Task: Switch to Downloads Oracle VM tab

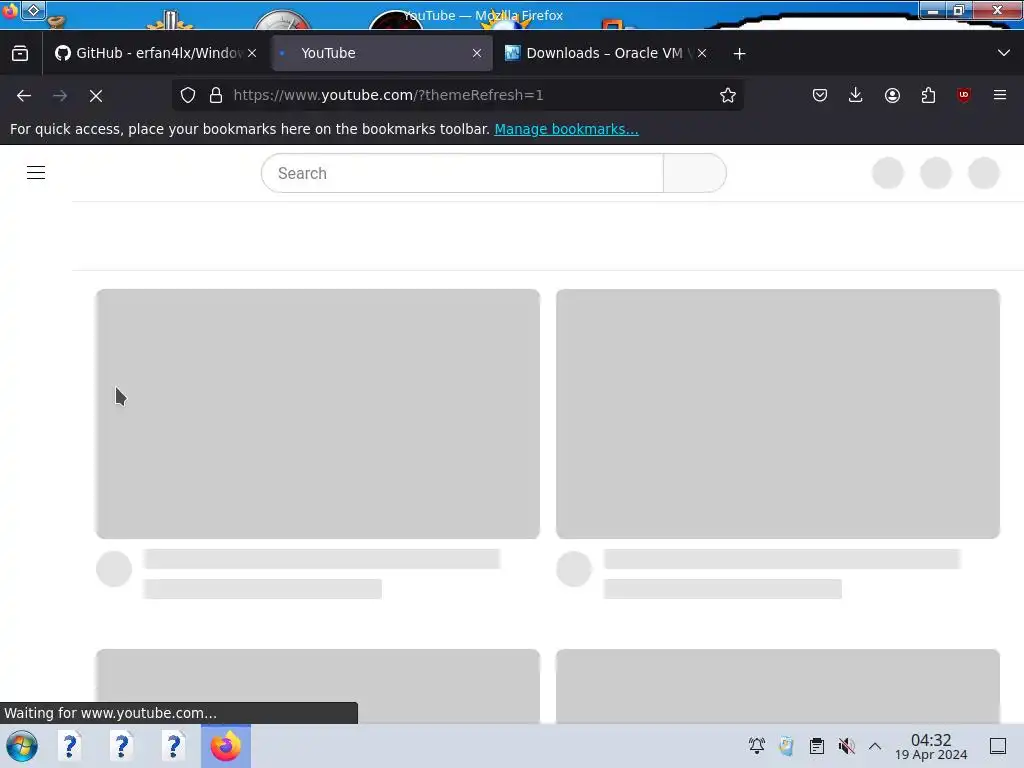Action: [x=606, y=53]
